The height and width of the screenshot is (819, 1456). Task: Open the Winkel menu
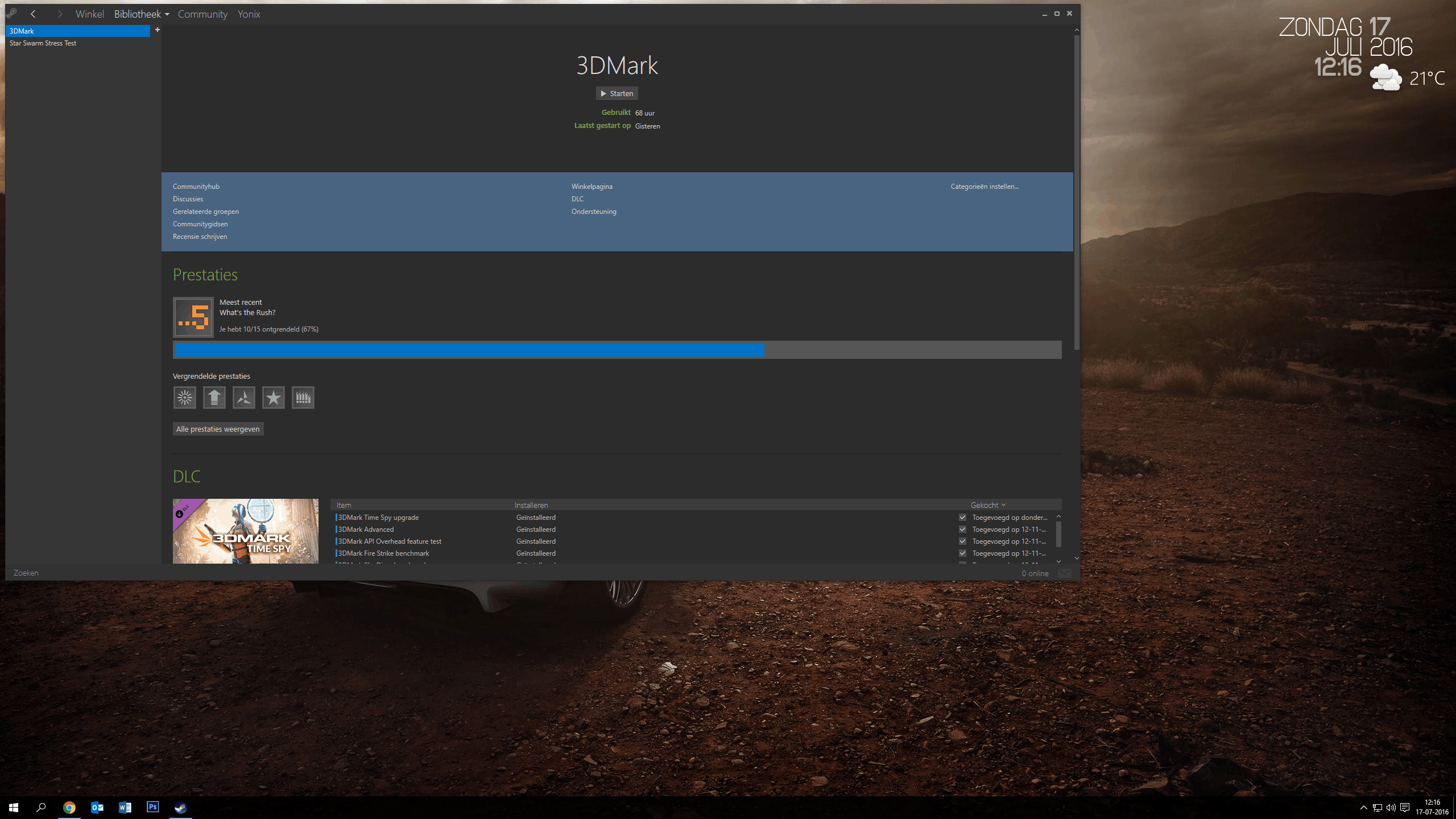(90, 14)
